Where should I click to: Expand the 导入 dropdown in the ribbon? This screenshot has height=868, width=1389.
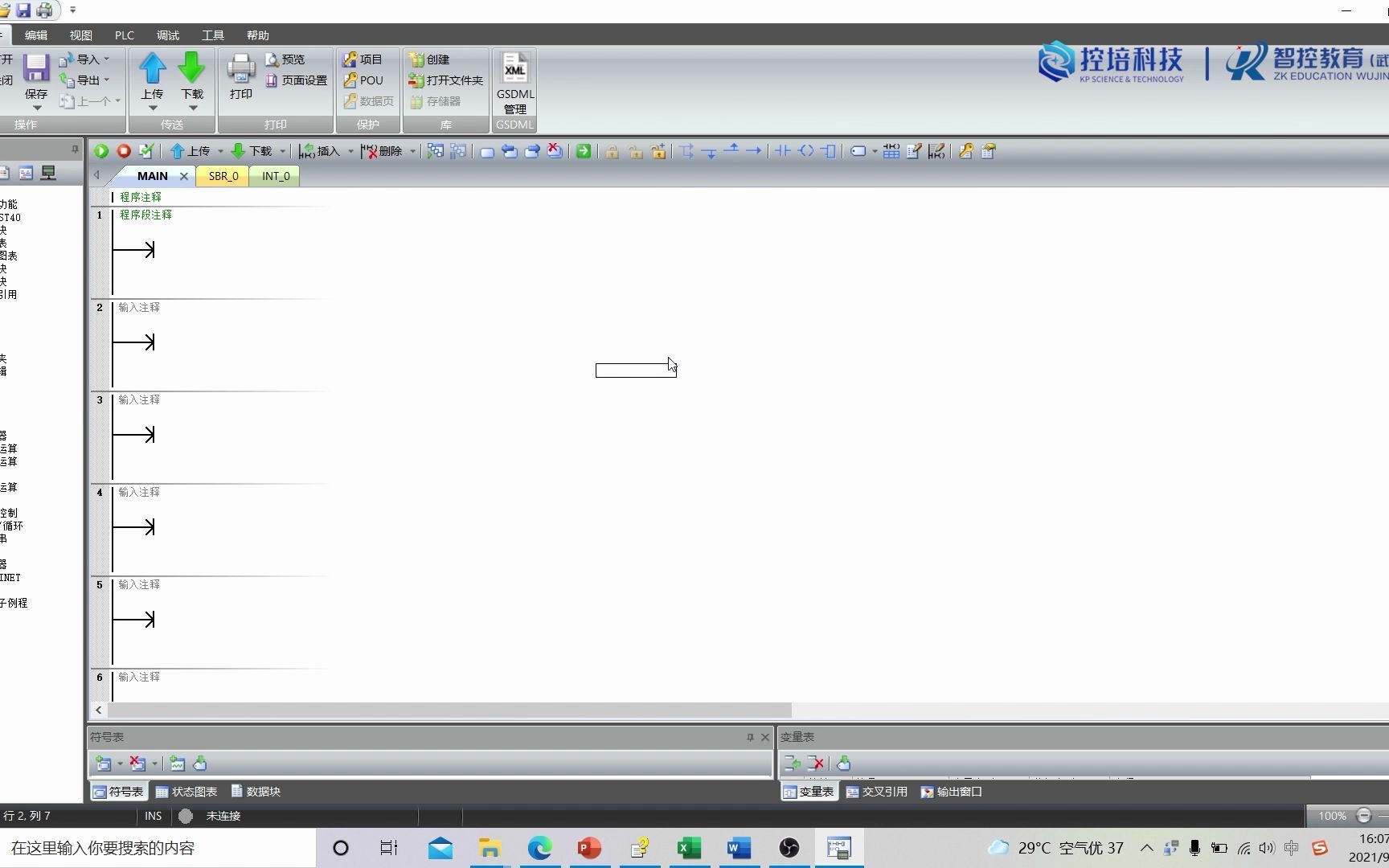point(109,59)
